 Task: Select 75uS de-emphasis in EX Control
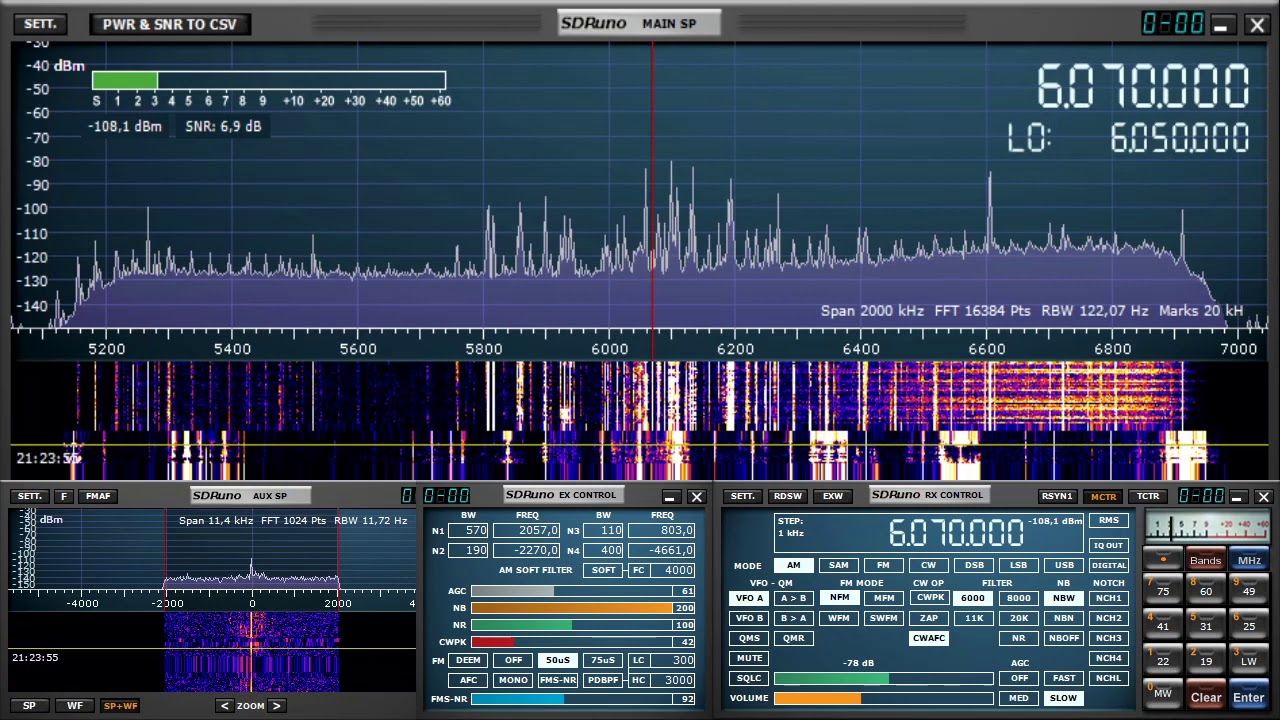(603, 660)
